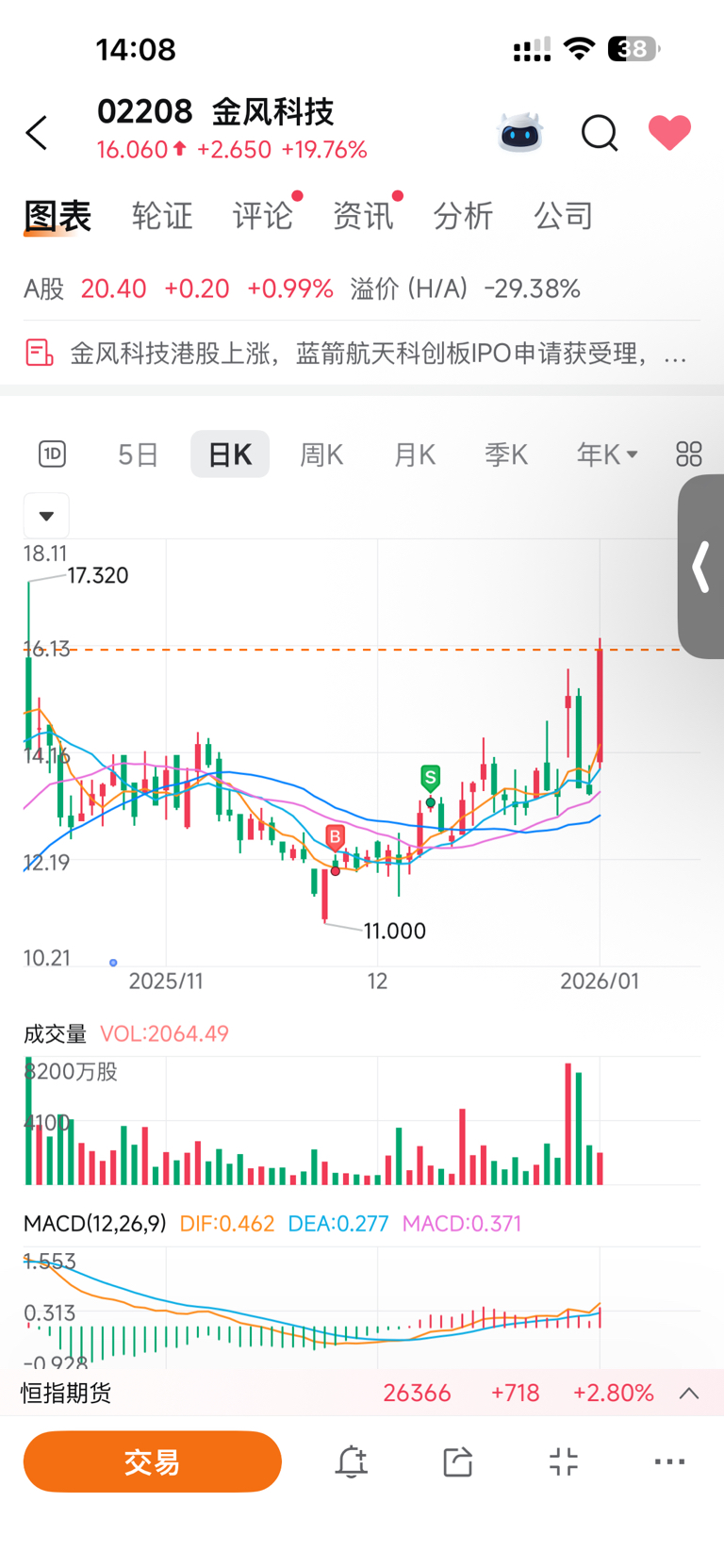Select the 月K chart period
This screenshot has width=724, height=1568.
click(414, 454)
